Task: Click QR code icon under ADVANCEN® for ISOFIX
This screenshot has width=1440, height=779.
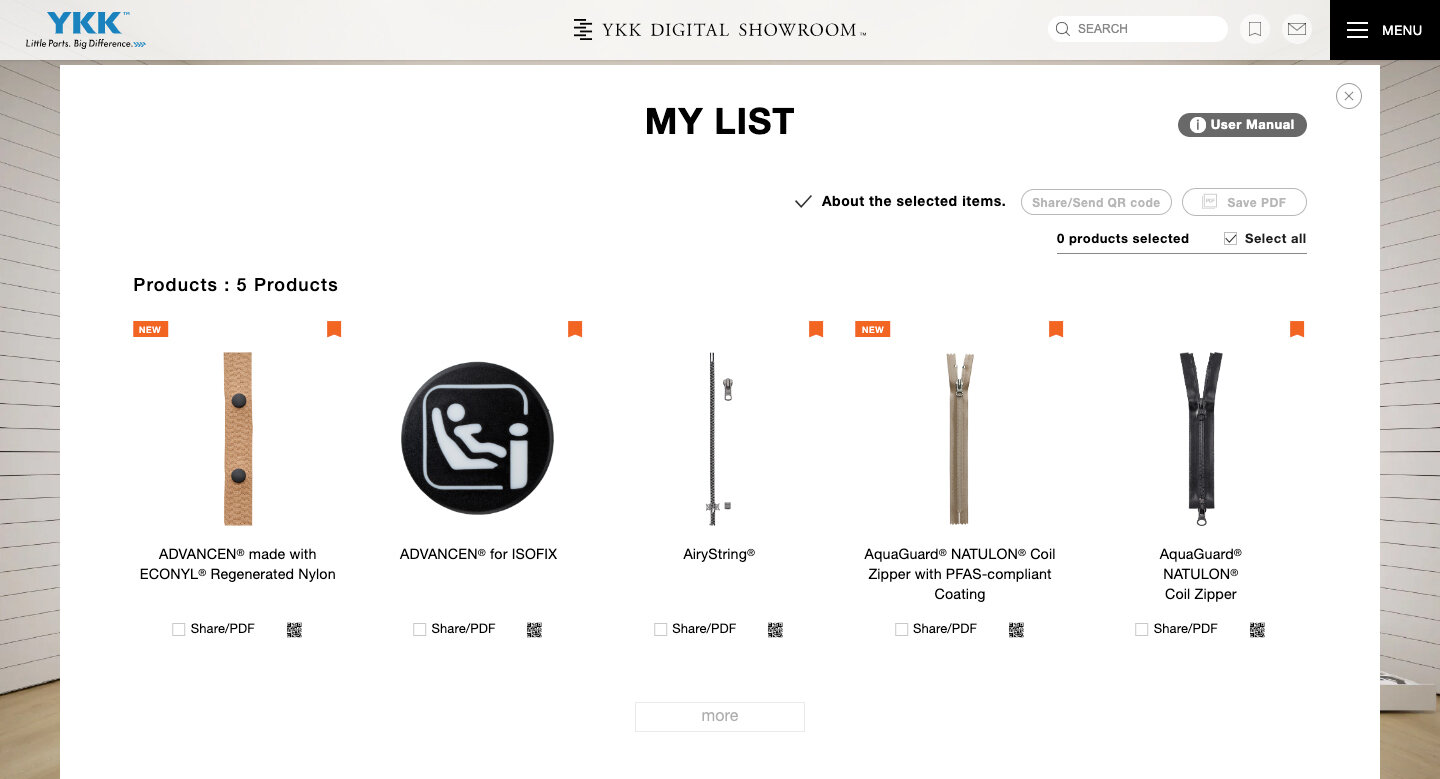Action: [x=534, y=629]
